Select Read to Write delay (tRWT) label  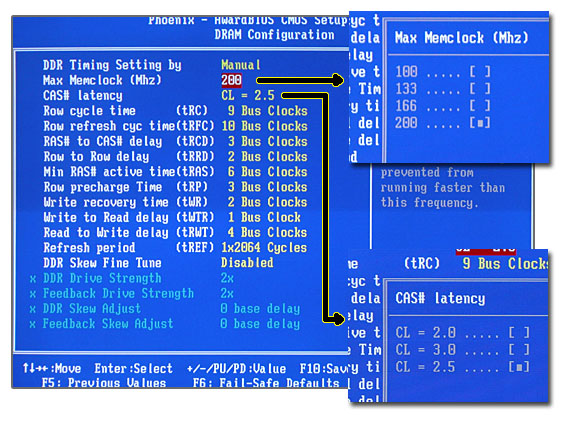(129, 233)
